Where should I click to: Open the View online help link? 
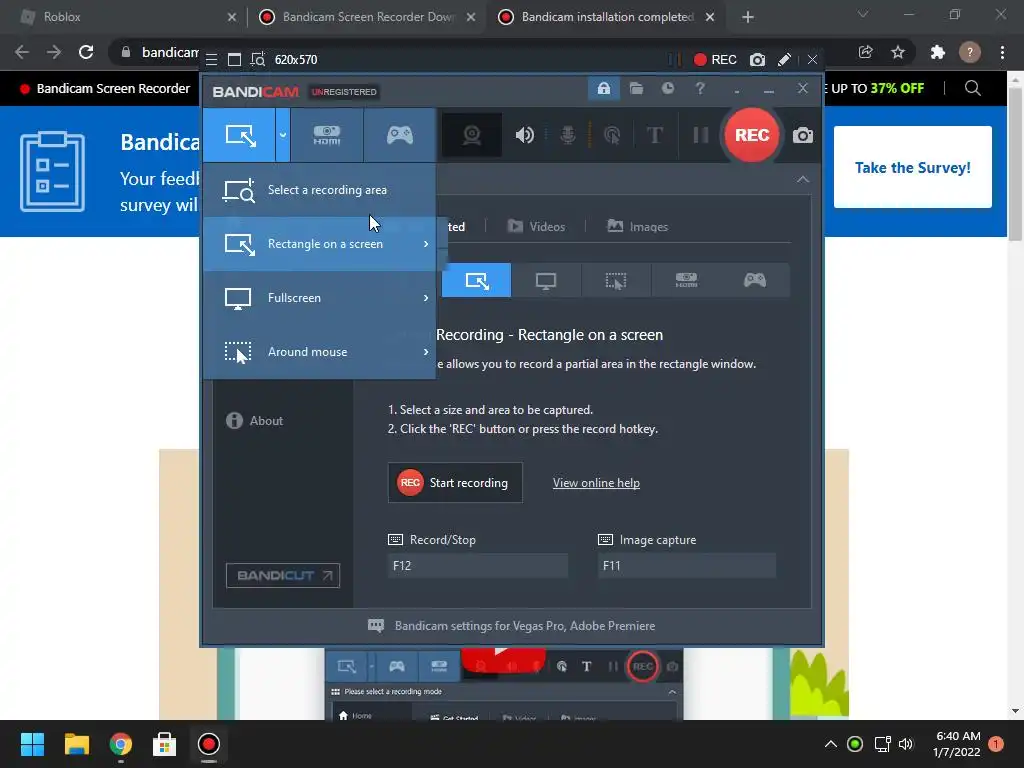click(x=596, y=483)
